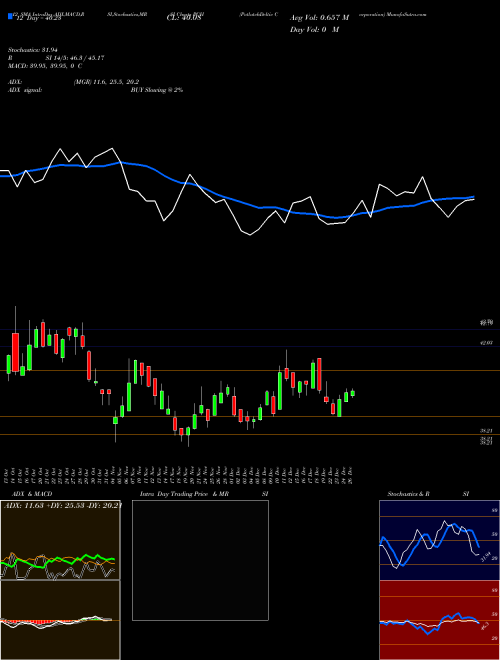This screenshot has height=660, width=500.
Task: Select the 'Day Vol: 0 M' value
Action: point(314,29)
